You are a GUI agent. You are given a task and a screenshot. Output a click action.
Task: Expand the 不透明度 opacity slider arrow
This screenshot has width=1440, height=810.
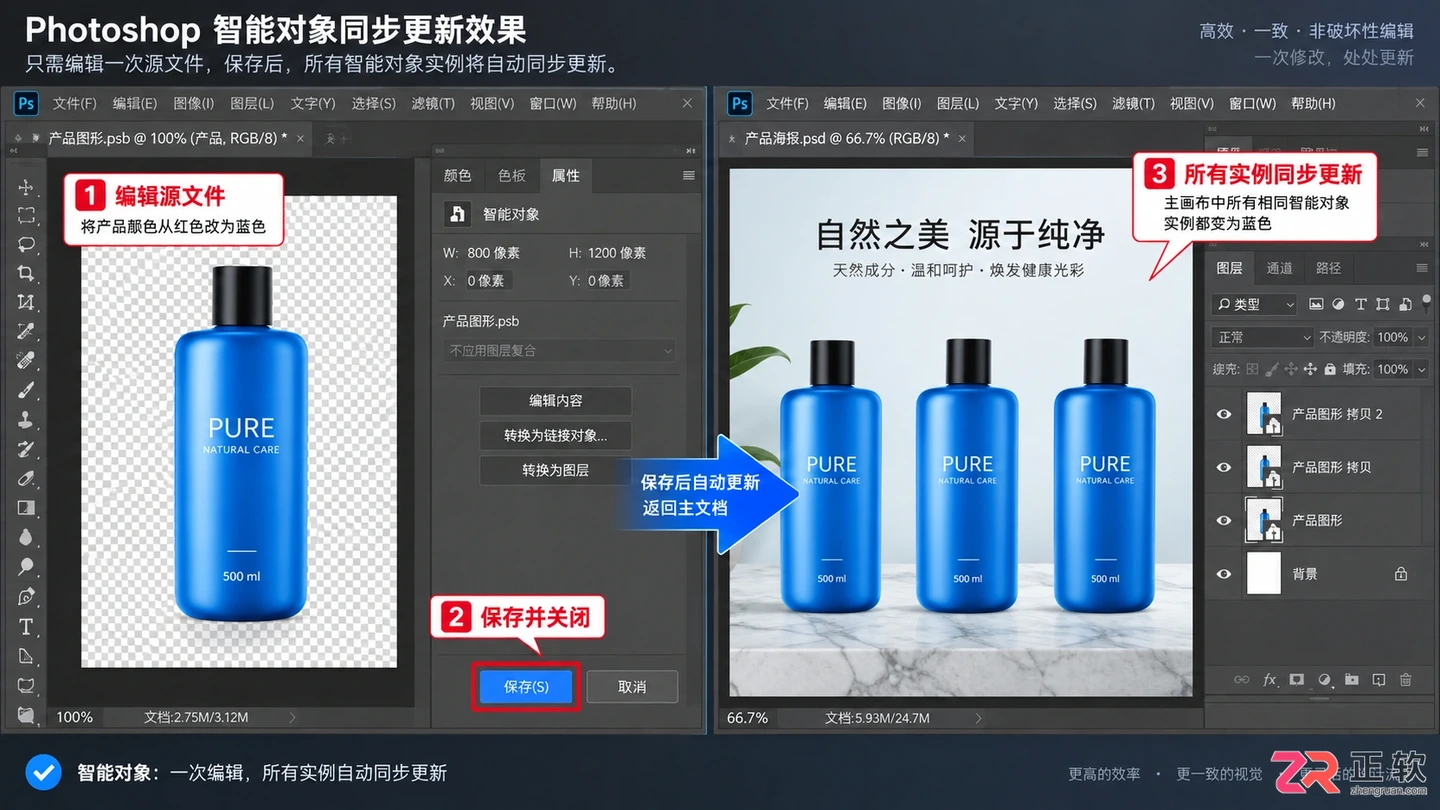[x=1421, y=337]
